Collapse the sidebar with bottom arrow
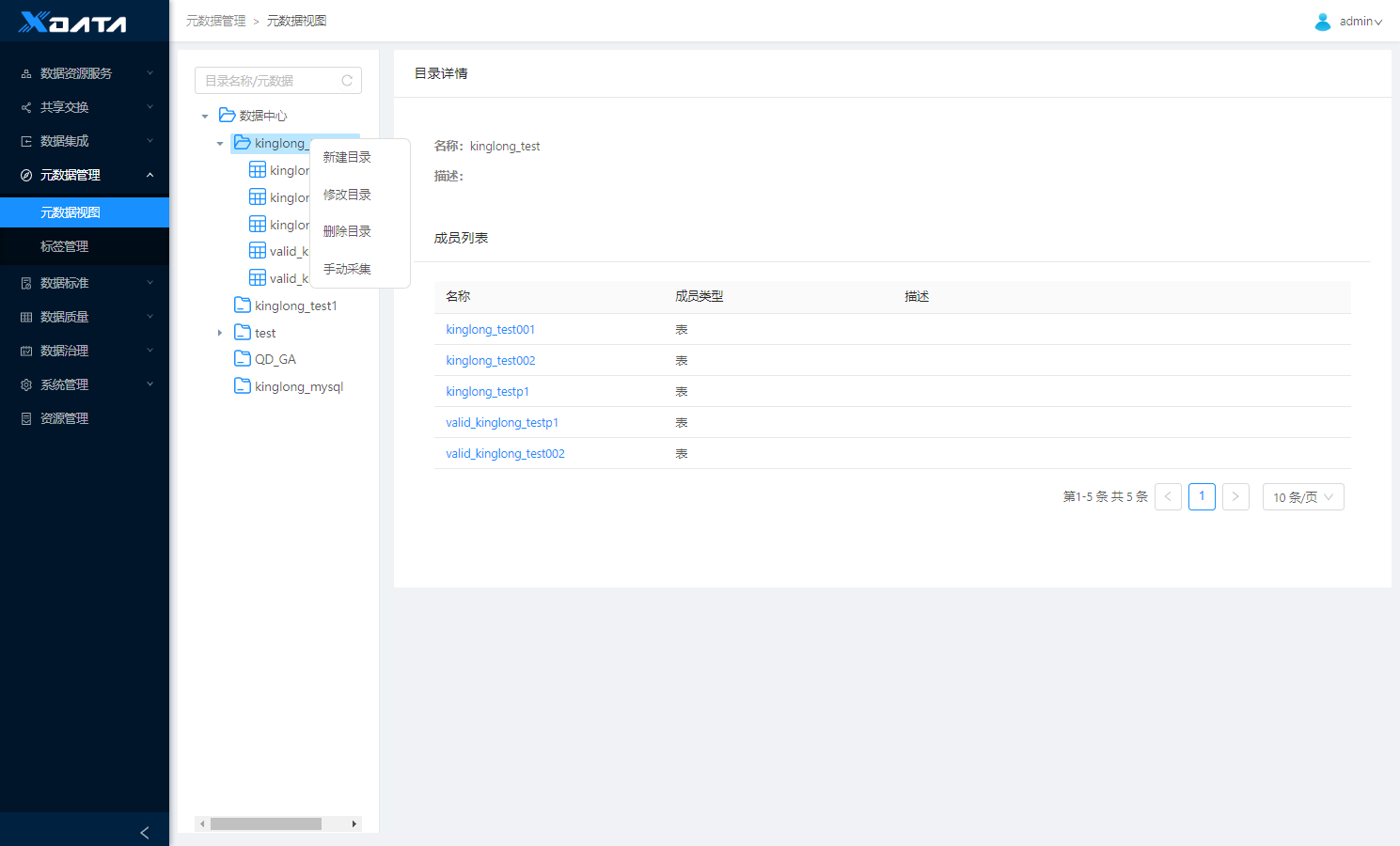The width and height of the screenshot is (1400, 846). click(145, 833)
